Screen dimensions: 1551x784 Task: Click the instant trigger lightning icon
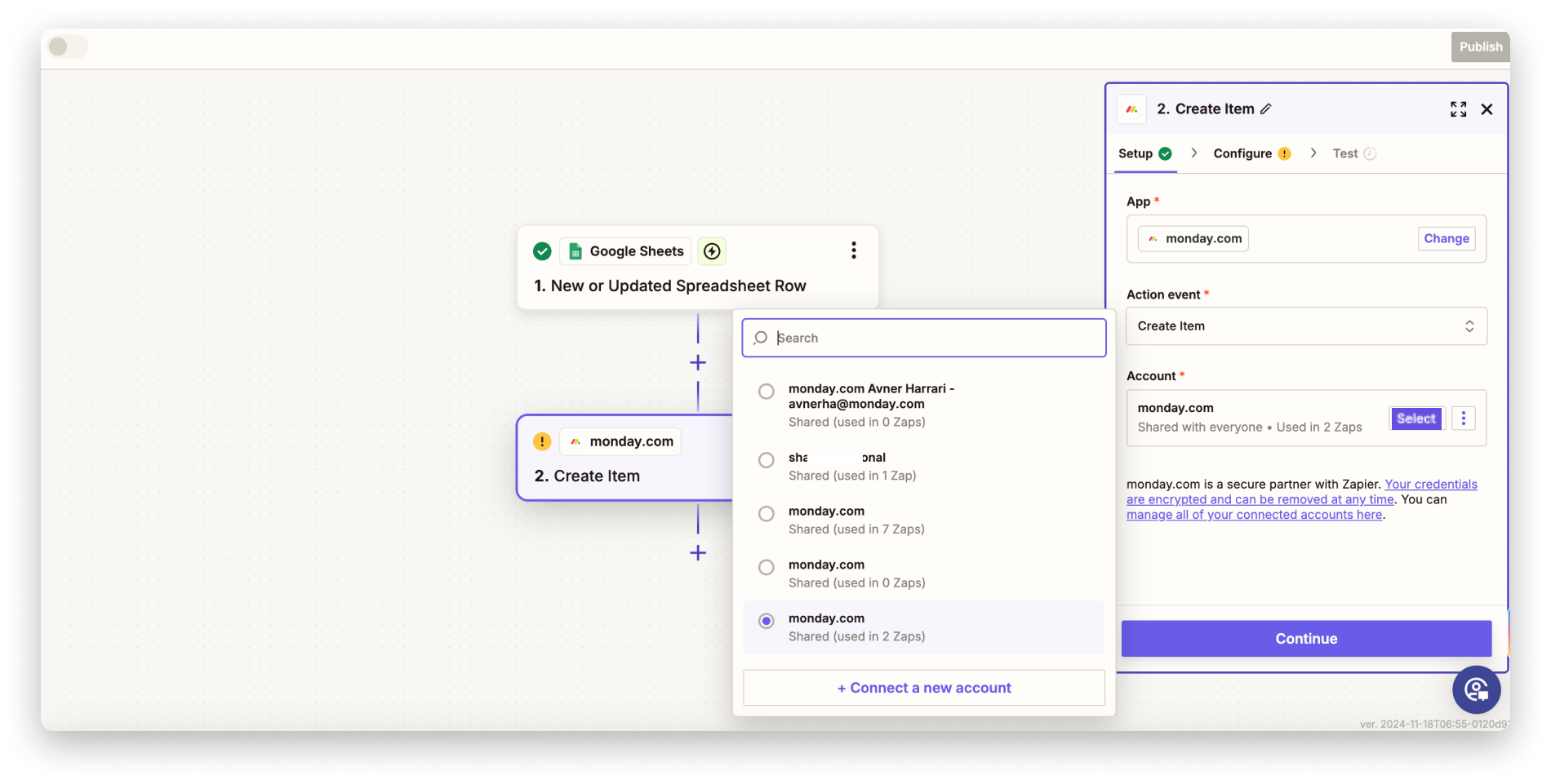(712, 251)
